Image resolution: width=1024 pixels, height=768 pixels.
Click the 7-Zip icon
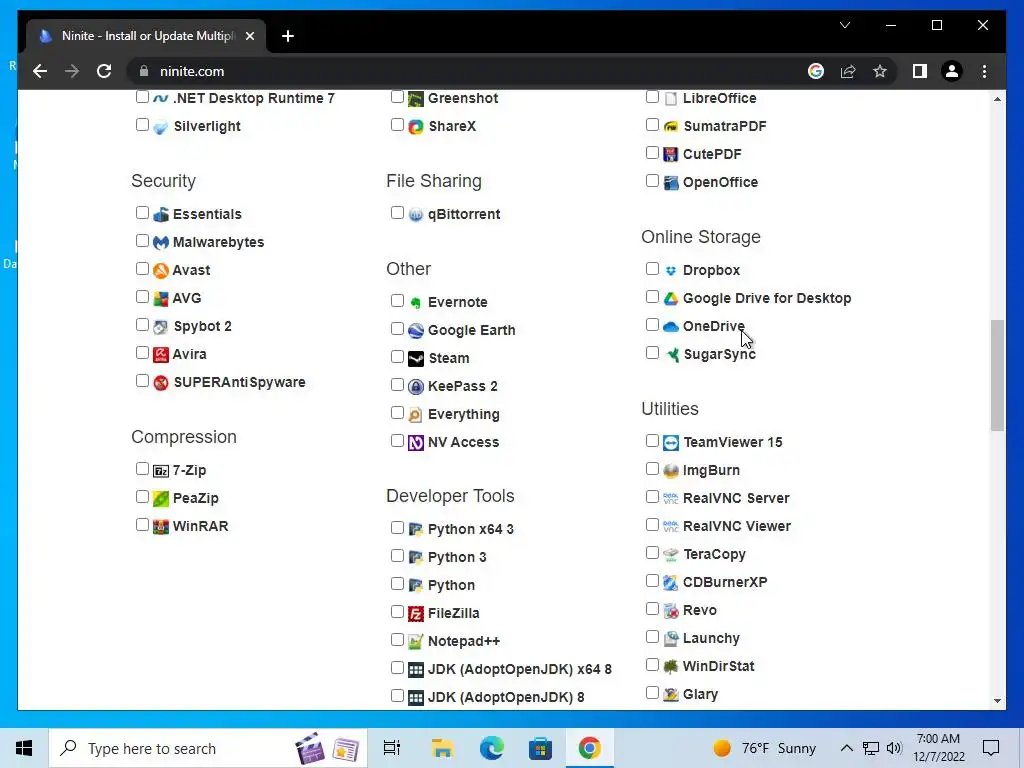(x=161, y=470)
